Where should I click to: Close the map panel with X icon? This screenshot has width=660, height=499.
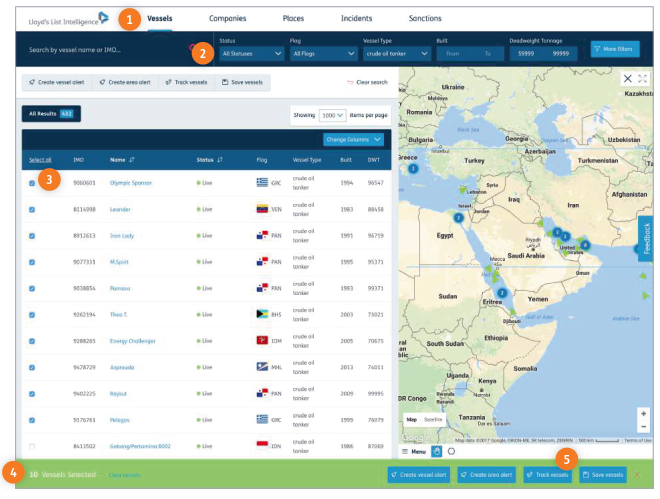coord(627,79)
